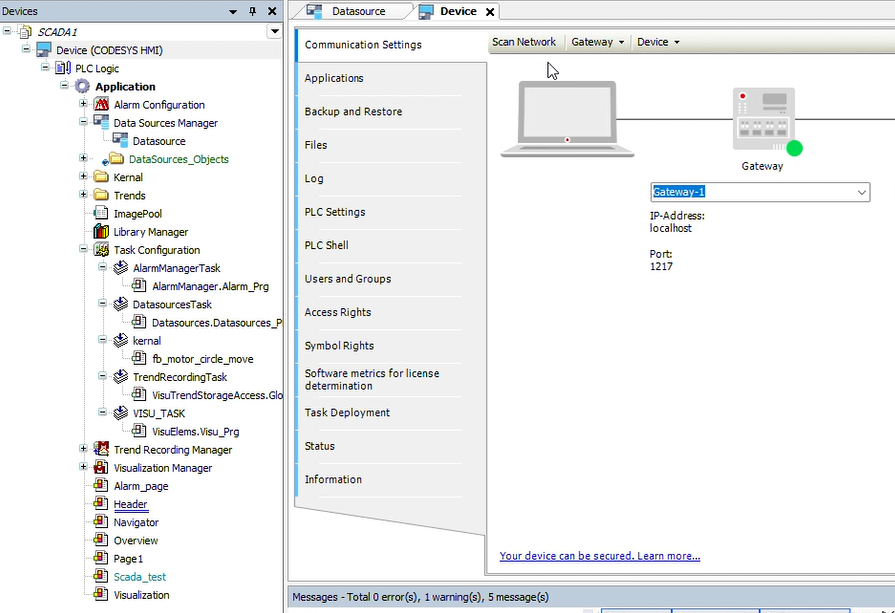Click the Alarm Configuration icon in the tree
895x613 pixels.
[101, 104]
